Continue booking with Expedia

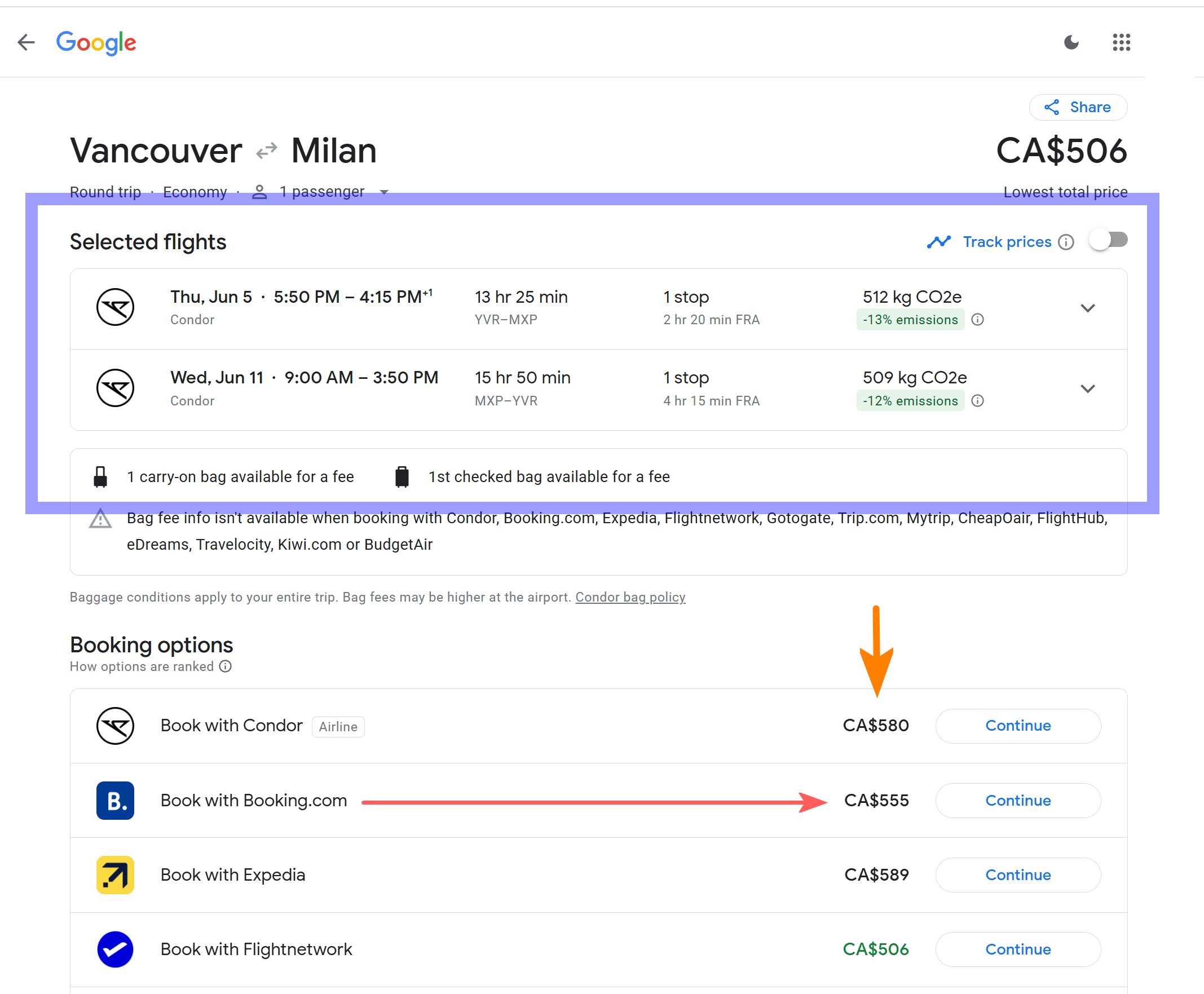coord(1018,875)
